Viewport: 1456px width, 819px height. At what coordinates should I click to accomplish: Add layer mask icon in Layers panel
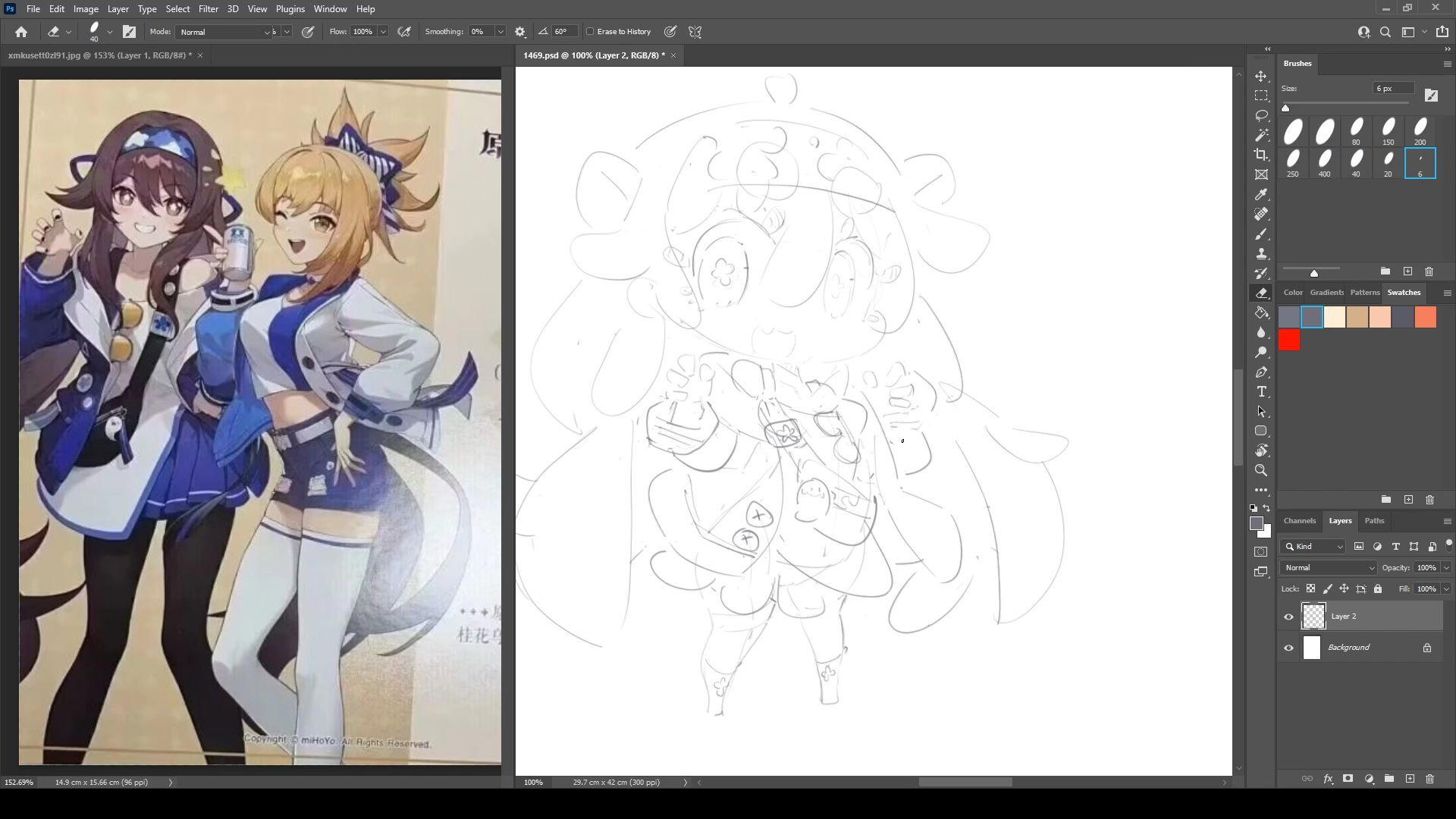point(1348,779)
